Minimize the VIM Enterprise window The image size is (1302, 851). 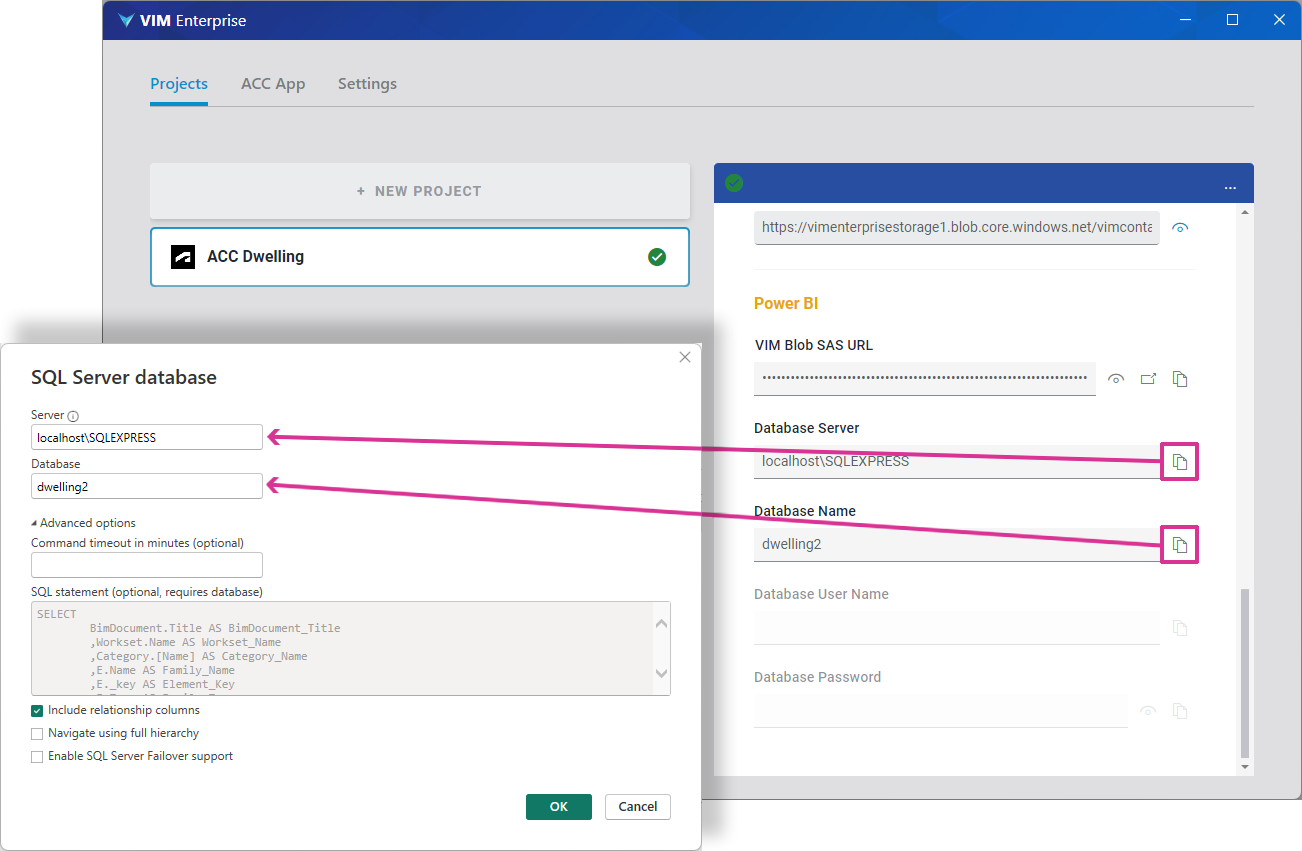point(1186,20)
